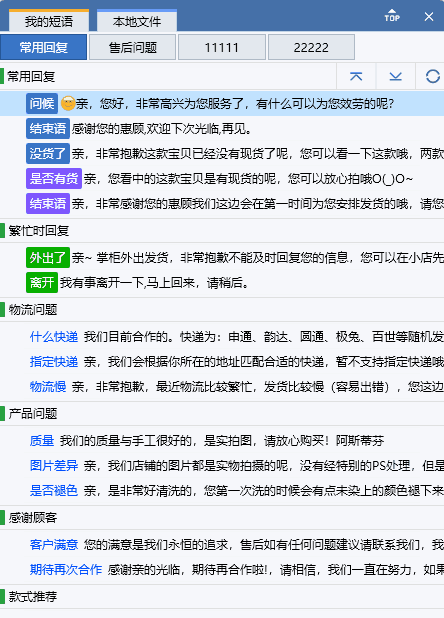444x618 pixels.
Task: Collapse the 繁忙时回复 group header
Action: tap(222, 231)
